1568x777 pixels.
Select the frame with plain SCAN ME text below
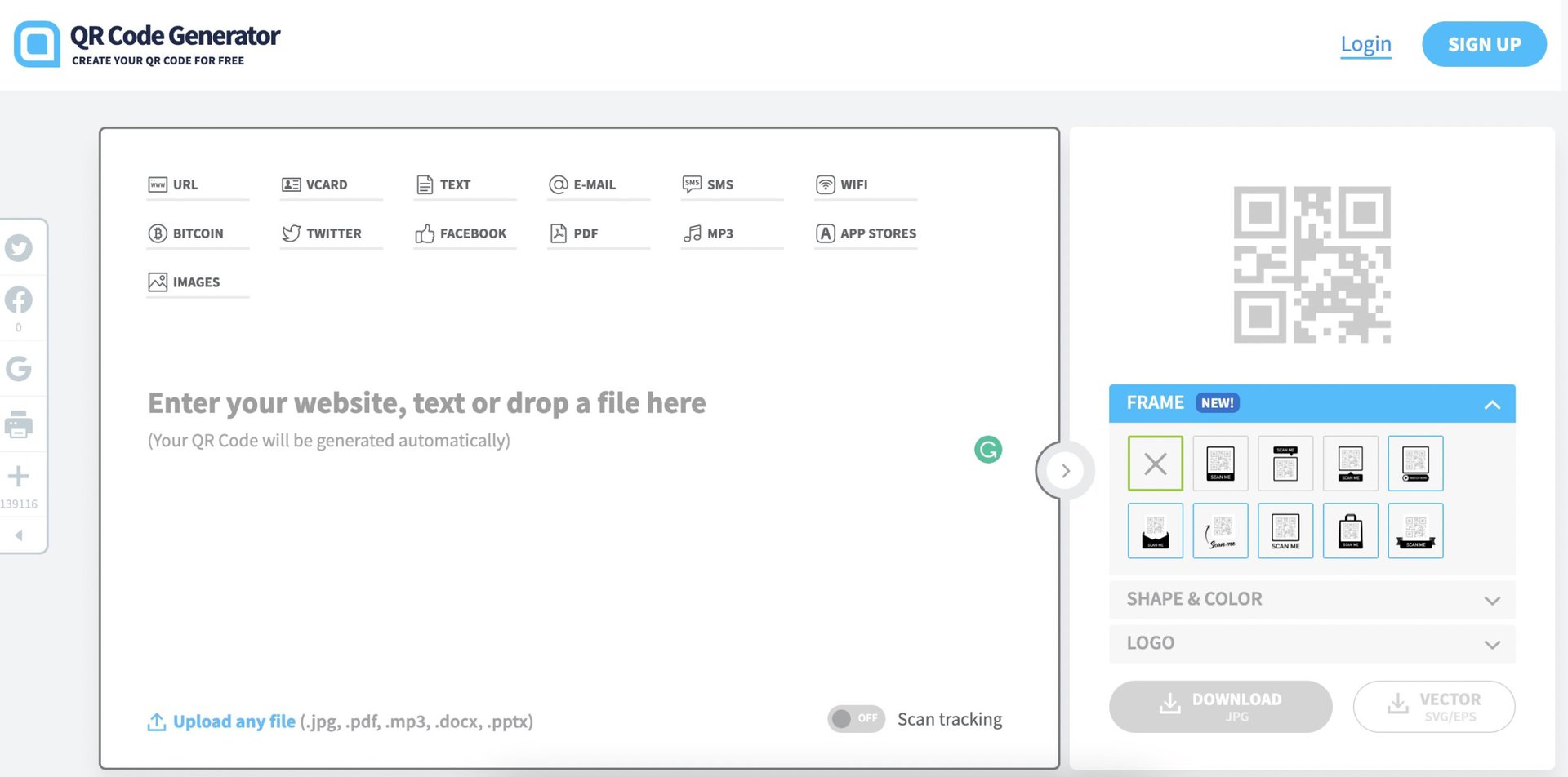click(x=1285, y=531)
